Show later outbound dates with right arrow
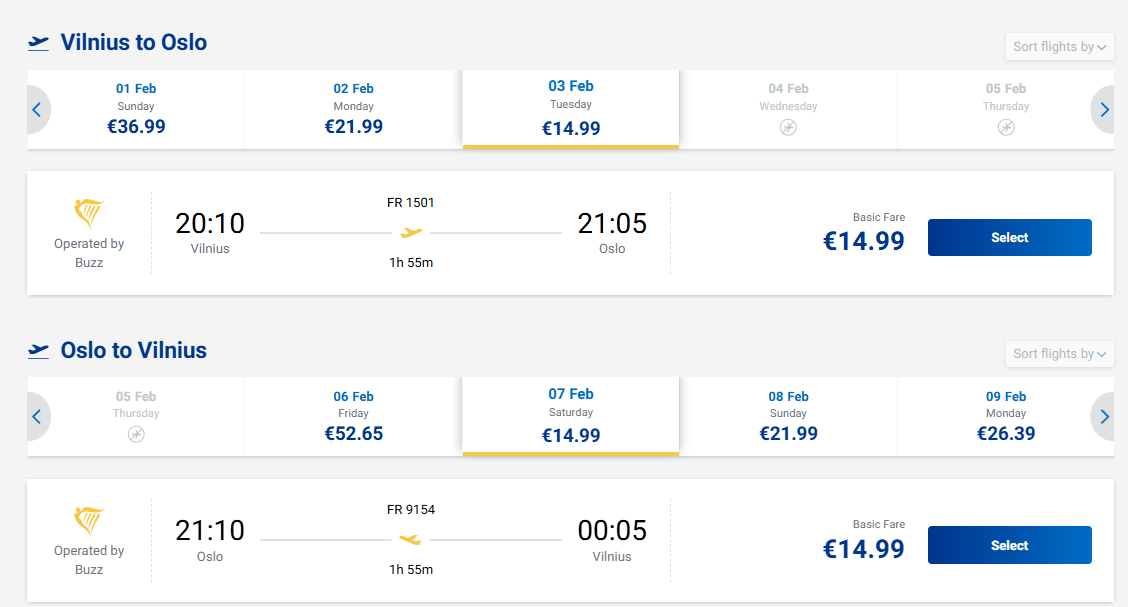Image resolution: width=1128 pixels, height=607 pixels. point(1104,110)
